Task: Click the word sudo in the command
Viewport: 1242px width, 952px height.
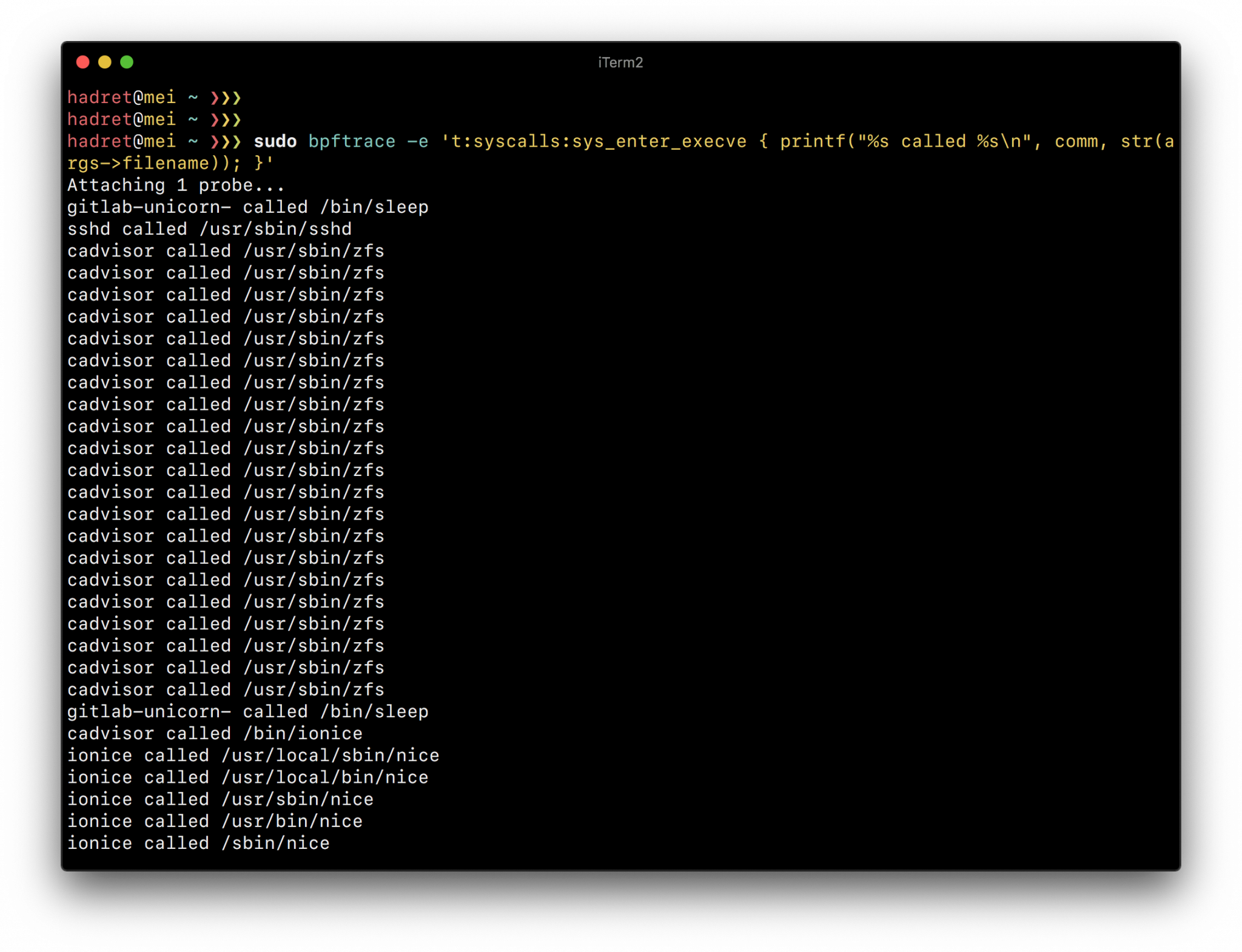Action: 275,141
